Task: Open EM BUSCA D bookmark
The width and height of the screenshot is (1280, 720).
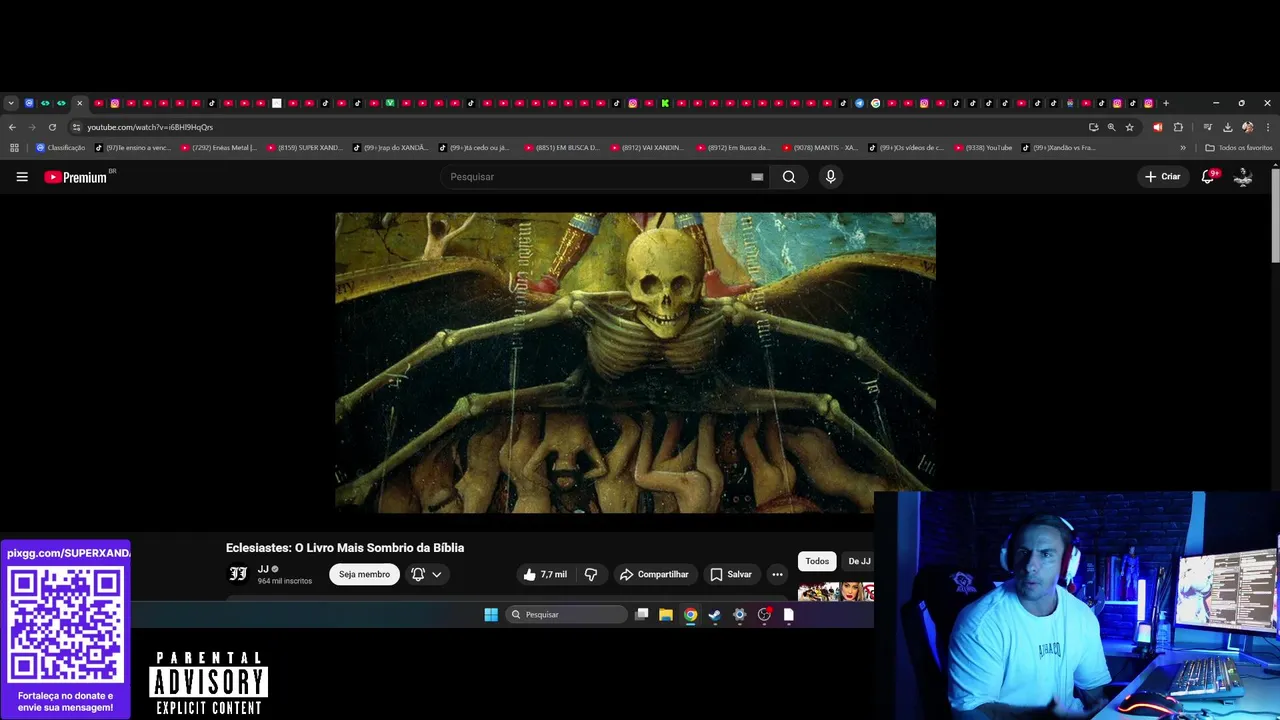Action: (x=562, y=148)
